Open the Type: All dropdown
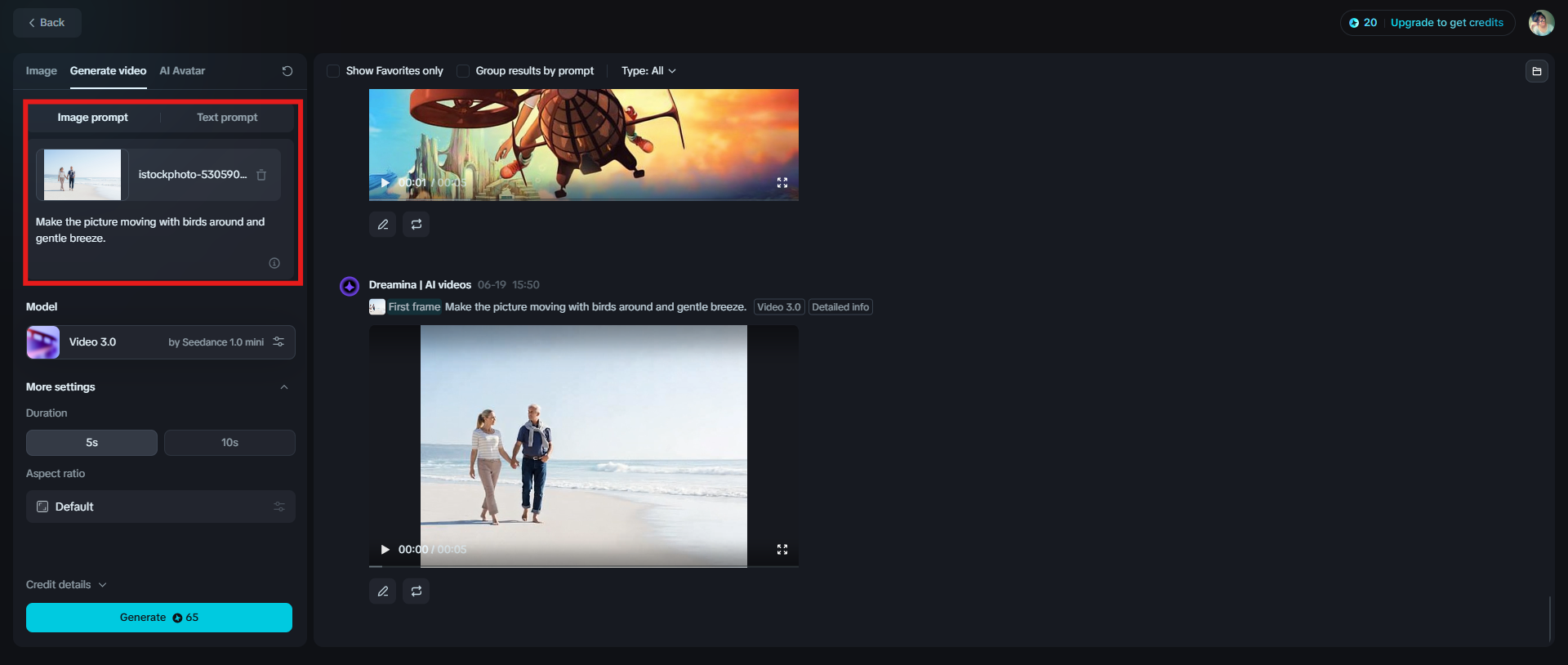 pyautogui.click(x=648, y=71)
